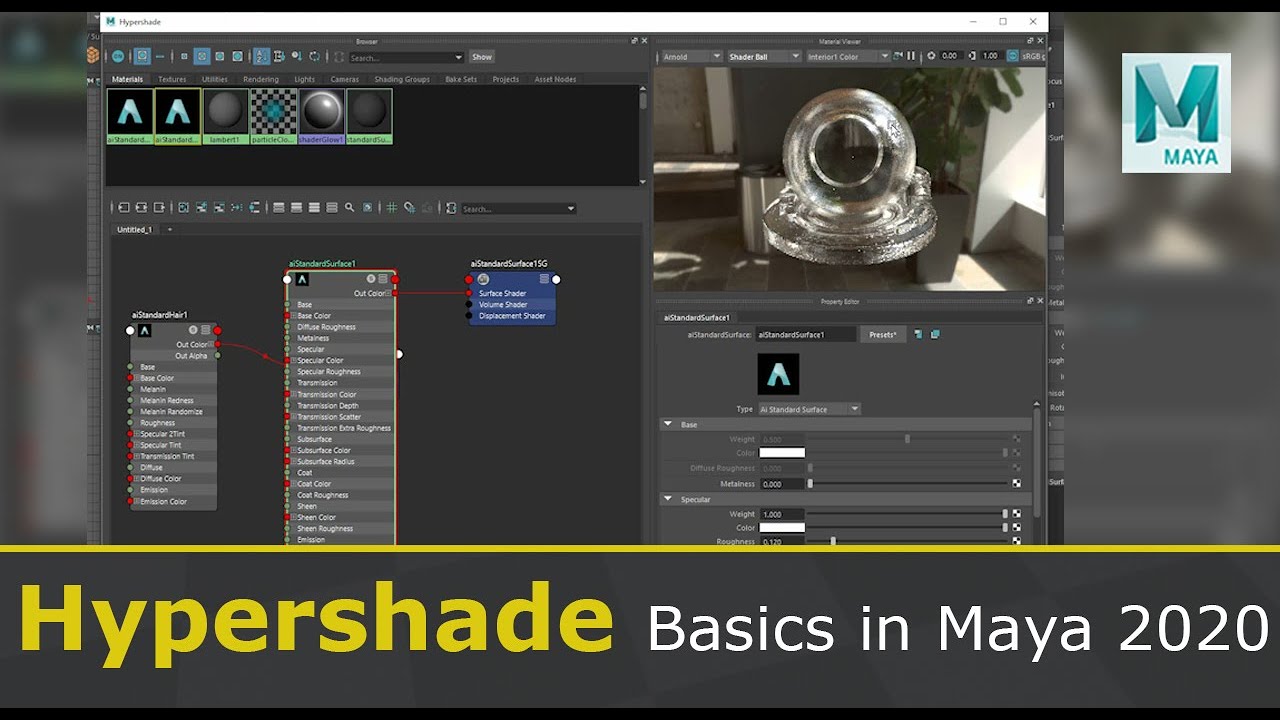
Task: Add a new node editor tab with plus
Action: point(170,230)
